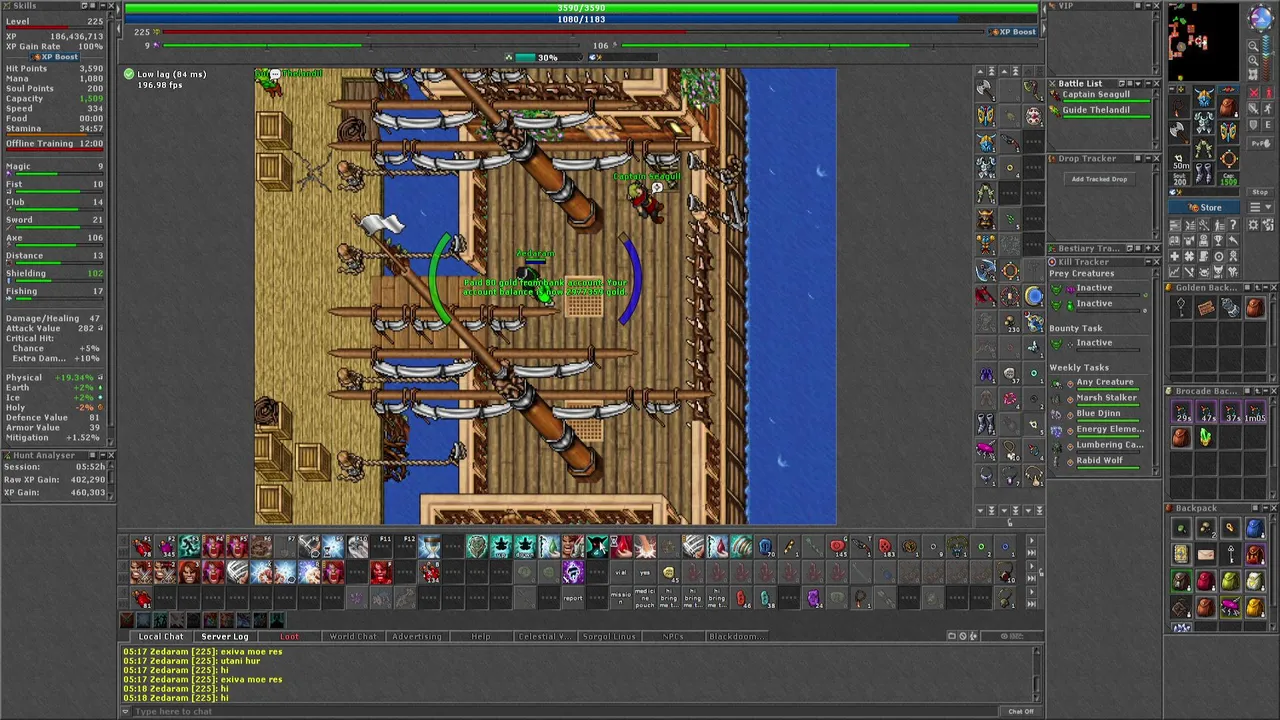Click the question mark help icon
The height and width of the screenshot is (720, 1280).
click(1233, 224)
